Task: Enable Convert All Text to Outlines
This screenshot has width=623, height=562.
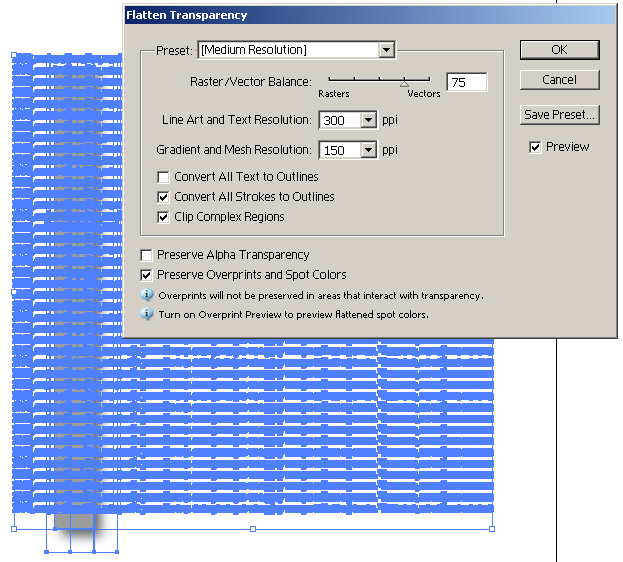Action: pos(163,177)
